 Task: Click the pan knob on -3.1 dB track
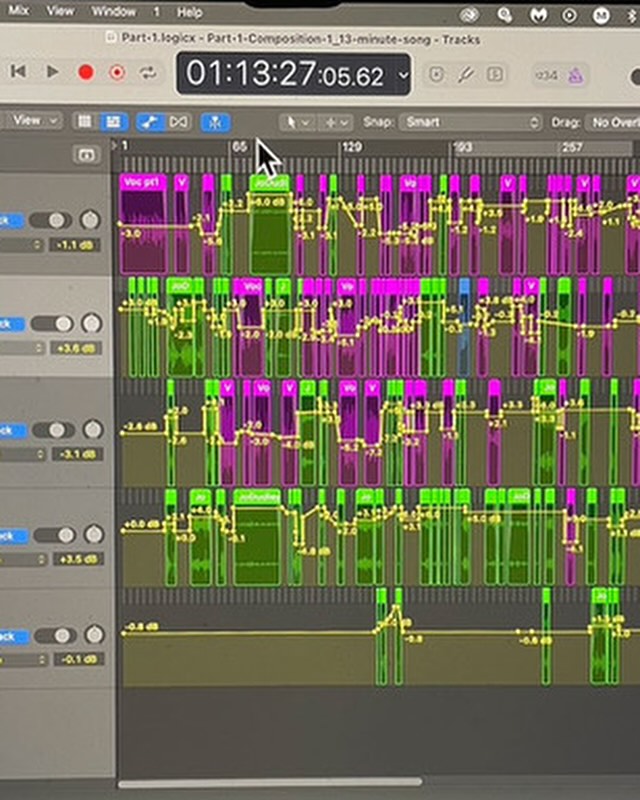pos(93,429)
